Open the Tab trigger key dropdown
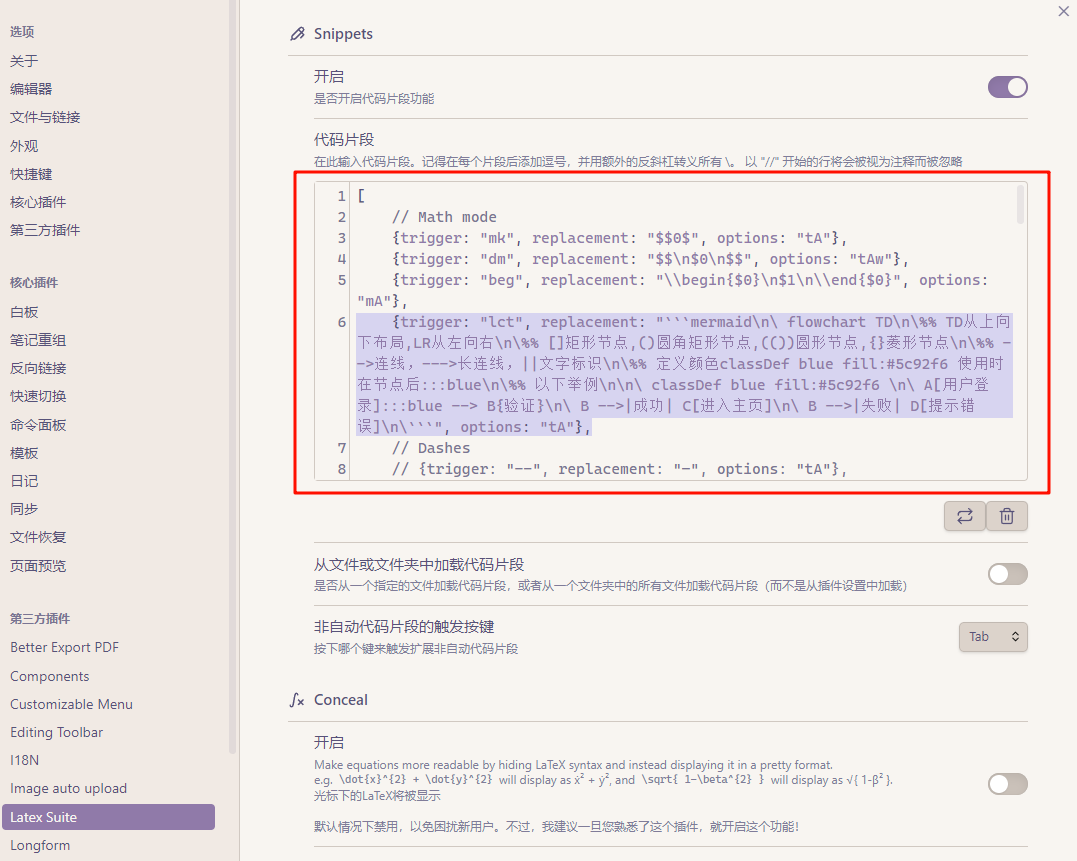 coord(992,636)
